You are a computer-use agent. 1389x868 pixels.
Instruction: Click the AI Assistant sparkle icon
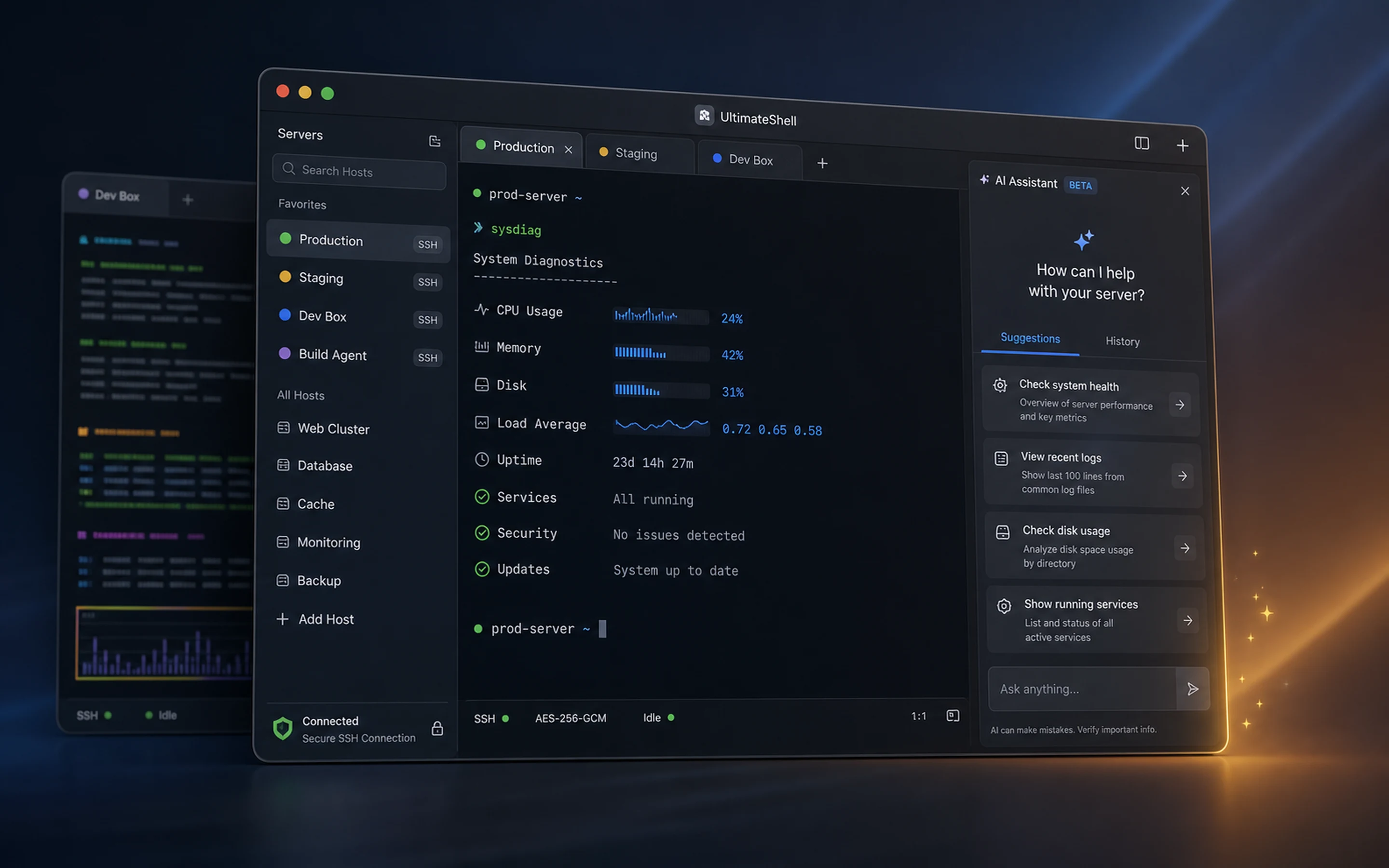tap(984, 180)
